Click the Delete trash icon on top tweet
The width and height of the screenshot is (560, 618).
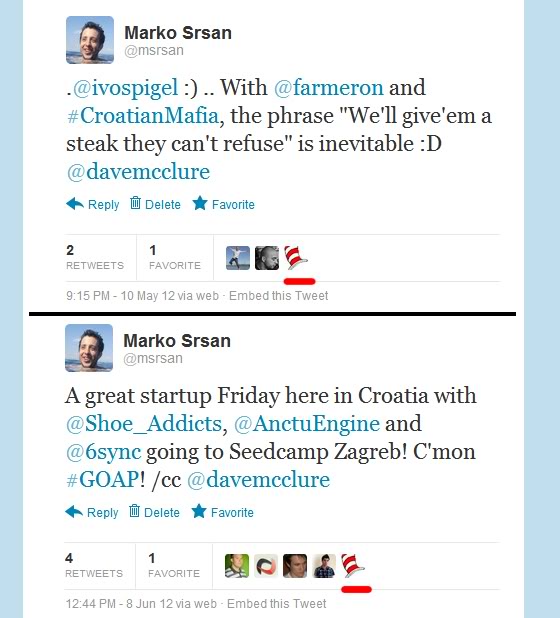click(135, 203)
